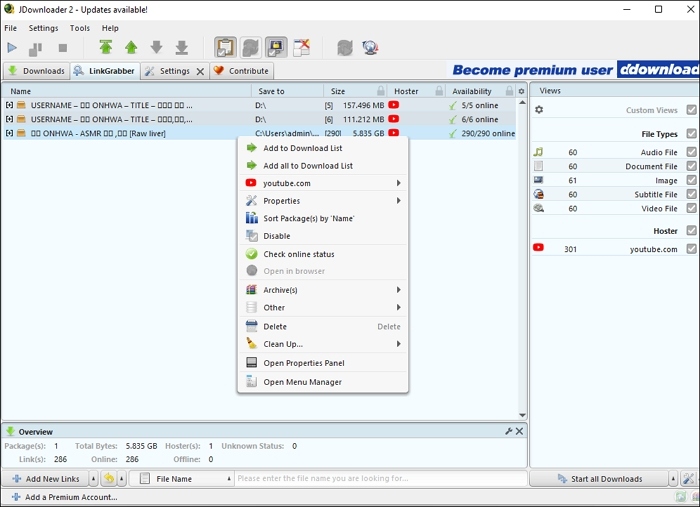Click the bottom-right sidebar settings wrench icon
The height and width of the screenshot is (507, 700).
point(689,479)
